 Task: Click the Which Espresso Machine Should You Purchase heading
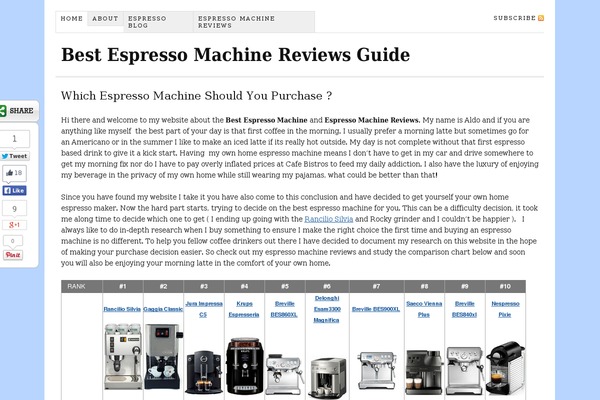coord(196,96)
